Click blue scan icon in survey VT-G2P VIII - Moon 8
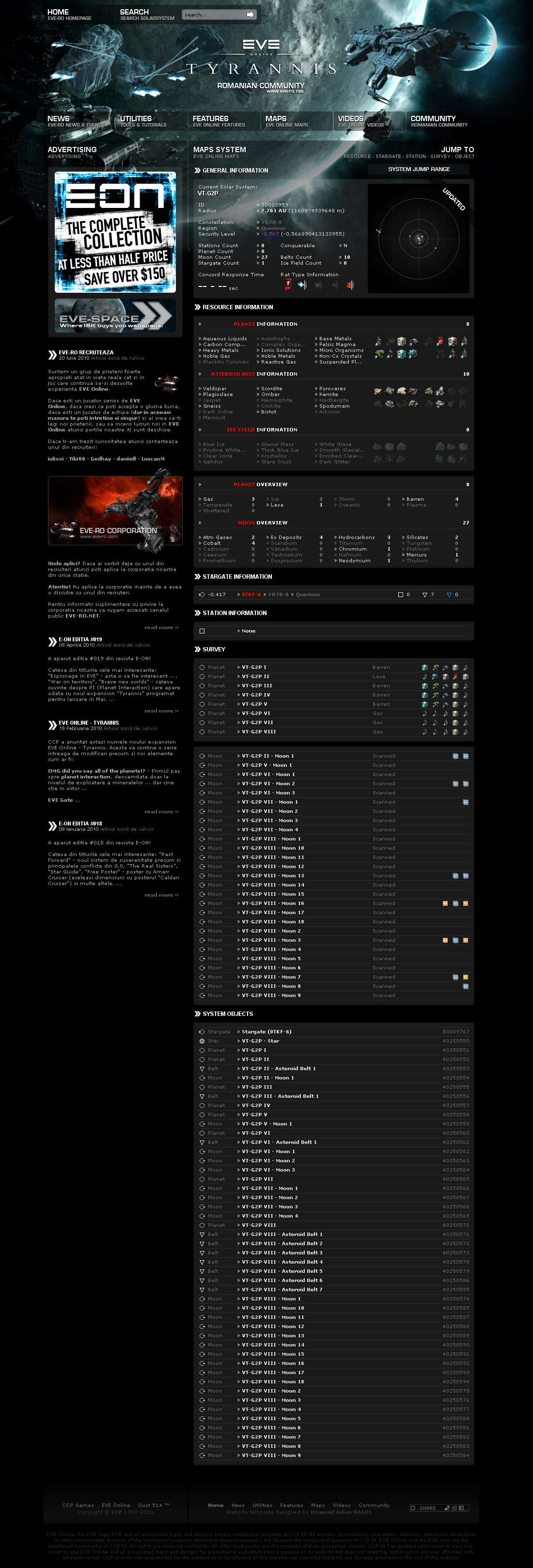533x1568 pixels. (x=466, y=986)
